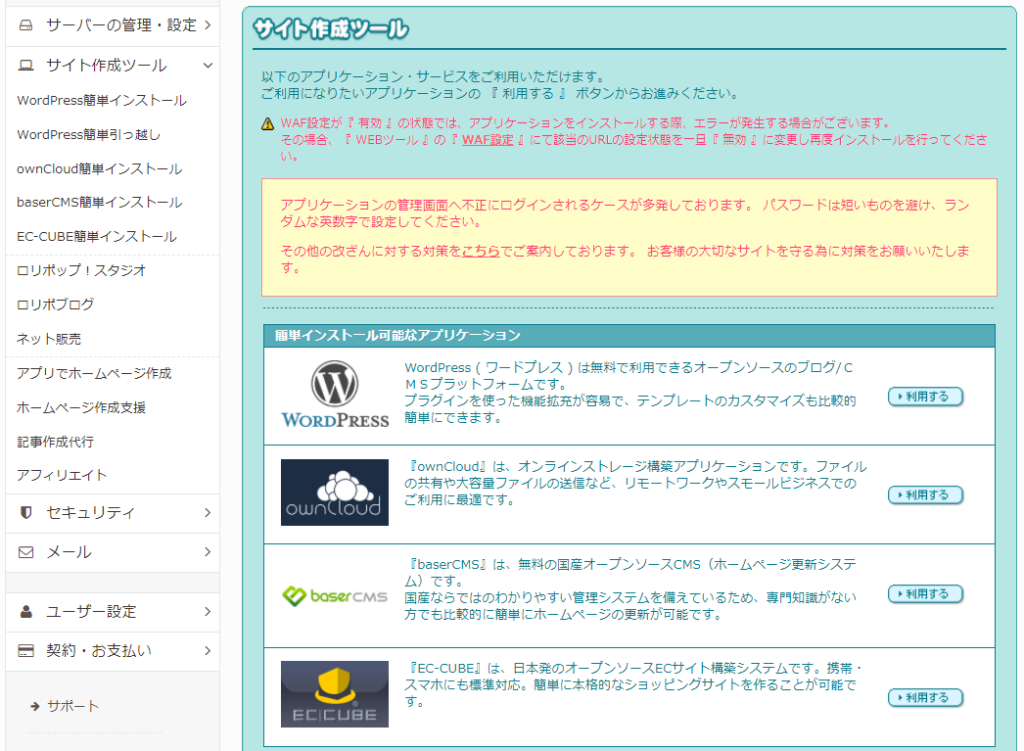Viewport: 1024px width, 751px height.
Task: Collapse the サイト作成ツール sidebar section
Action: click(207, 65)
